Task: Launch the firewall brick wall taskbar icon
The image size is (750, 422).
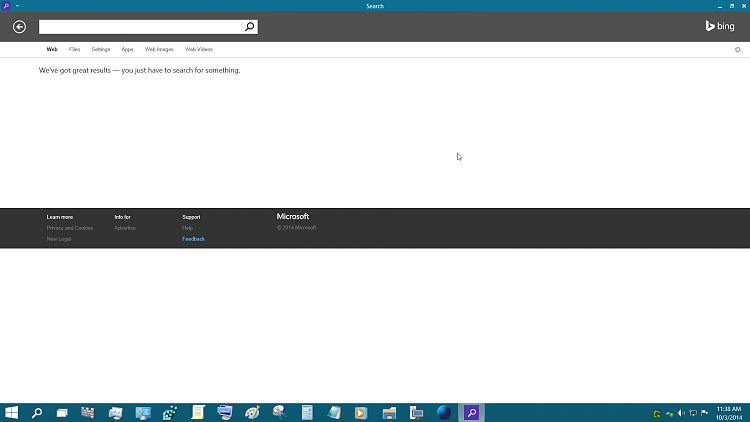Action: (x=88, y=412)
